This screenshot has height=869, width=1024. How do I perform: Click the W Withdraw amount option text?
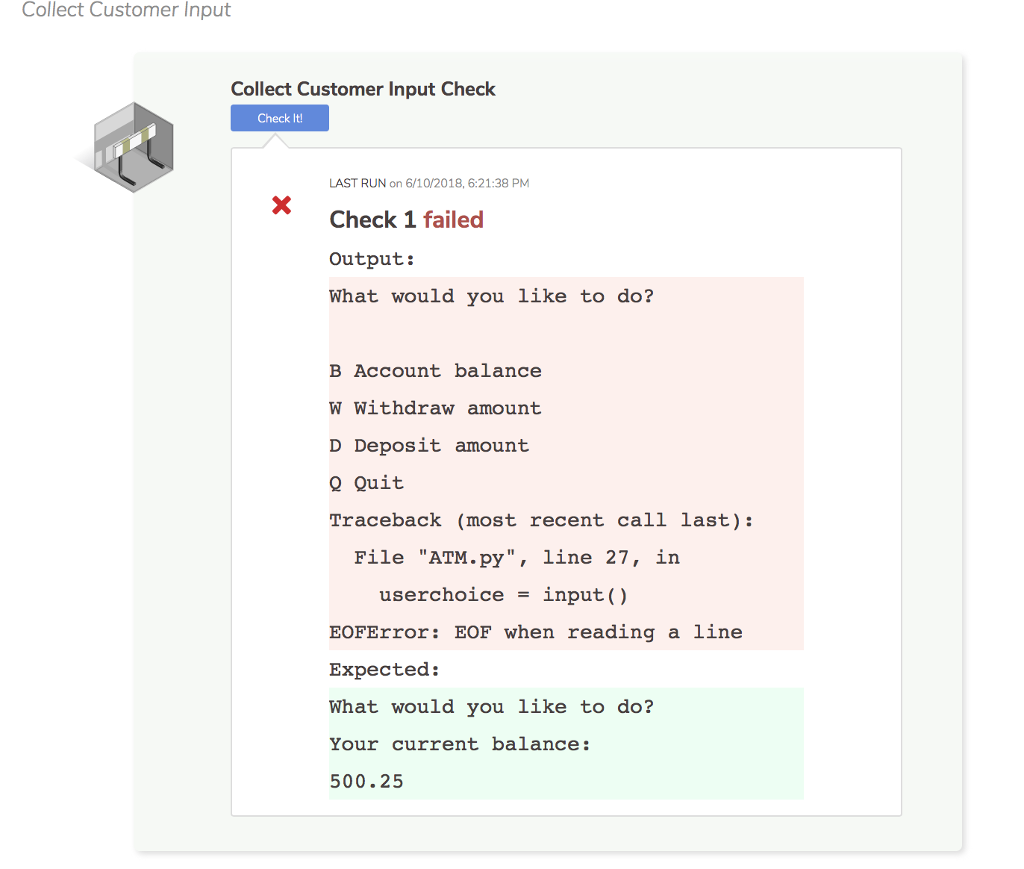[x=435, y=407]
